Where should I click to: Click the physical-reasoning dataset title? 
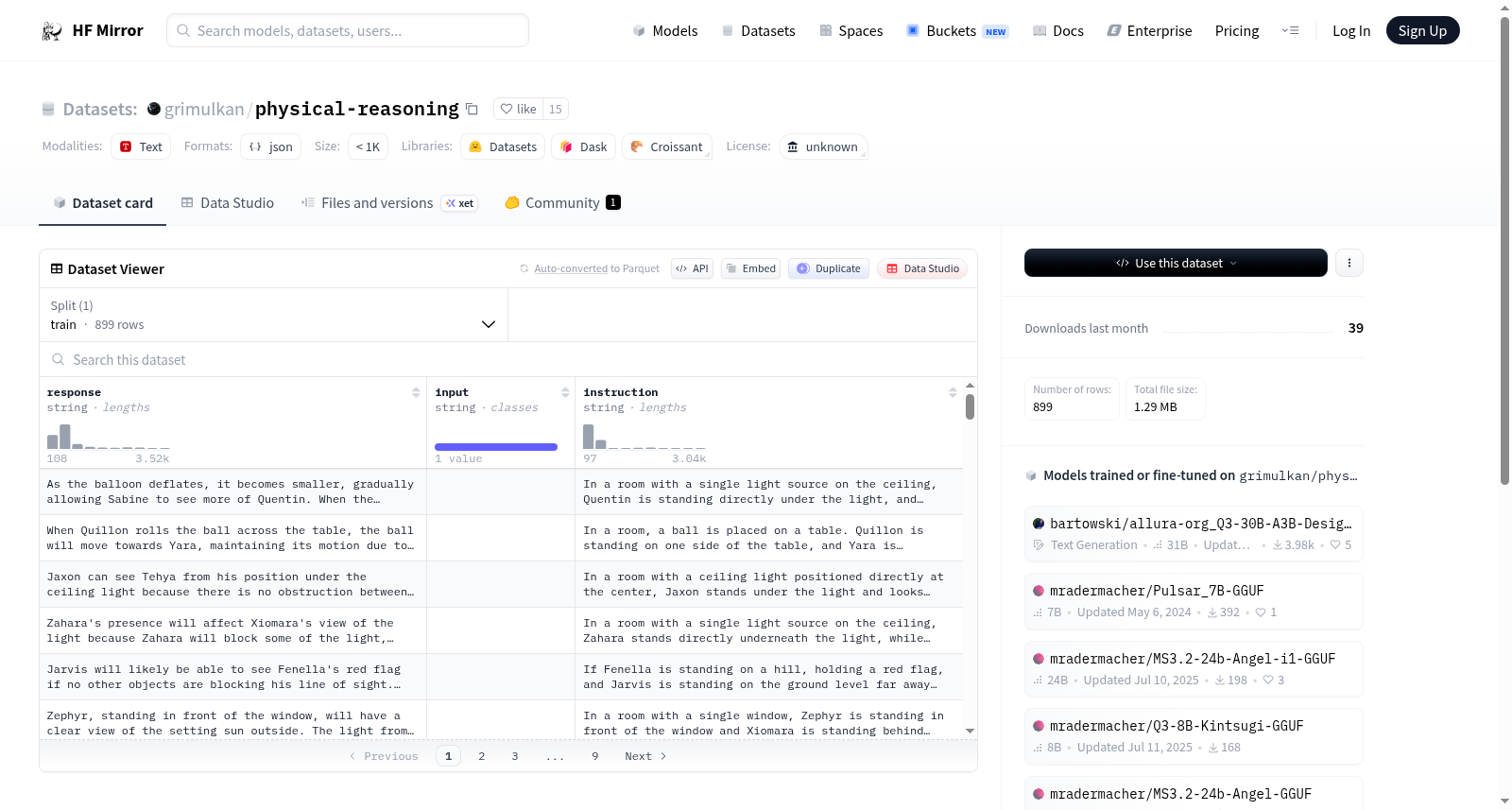pyautogui.click(x=357, y=109)
